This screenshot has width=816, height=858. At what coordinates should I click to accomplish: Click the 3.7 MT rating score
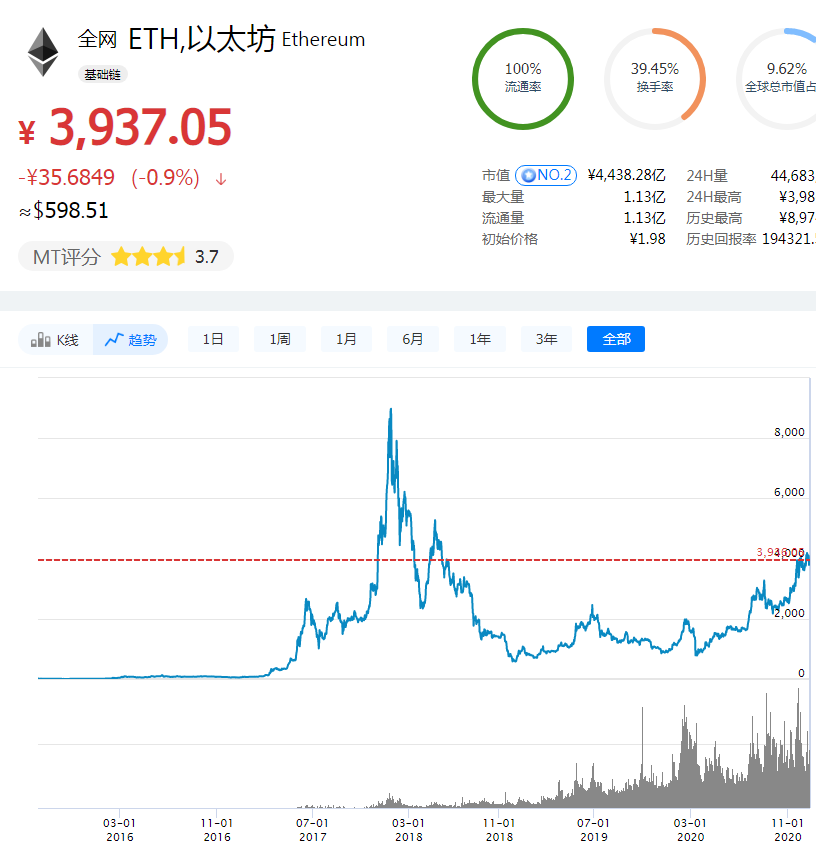point(207,257)
